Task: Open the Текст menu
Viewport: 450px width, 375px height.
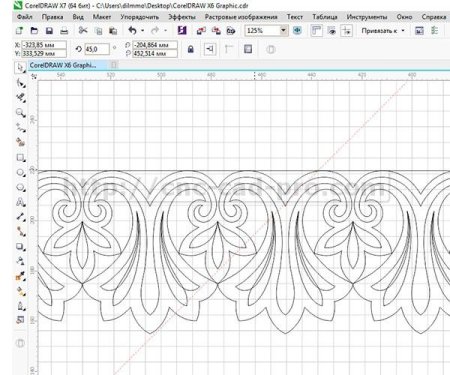Action: coord(295,17)
